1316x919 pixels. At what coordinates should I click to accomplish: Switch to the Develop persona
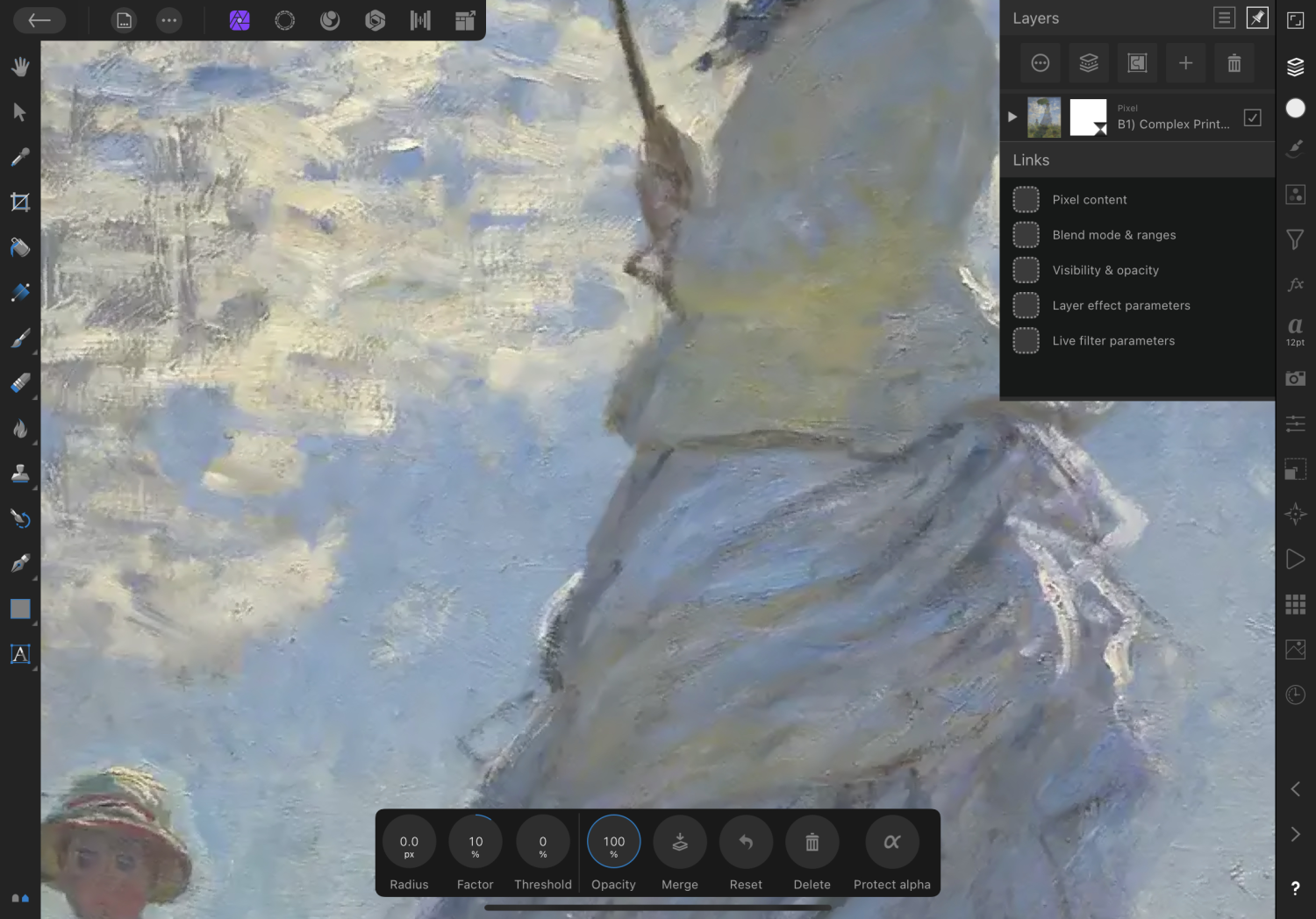point(375,19)
